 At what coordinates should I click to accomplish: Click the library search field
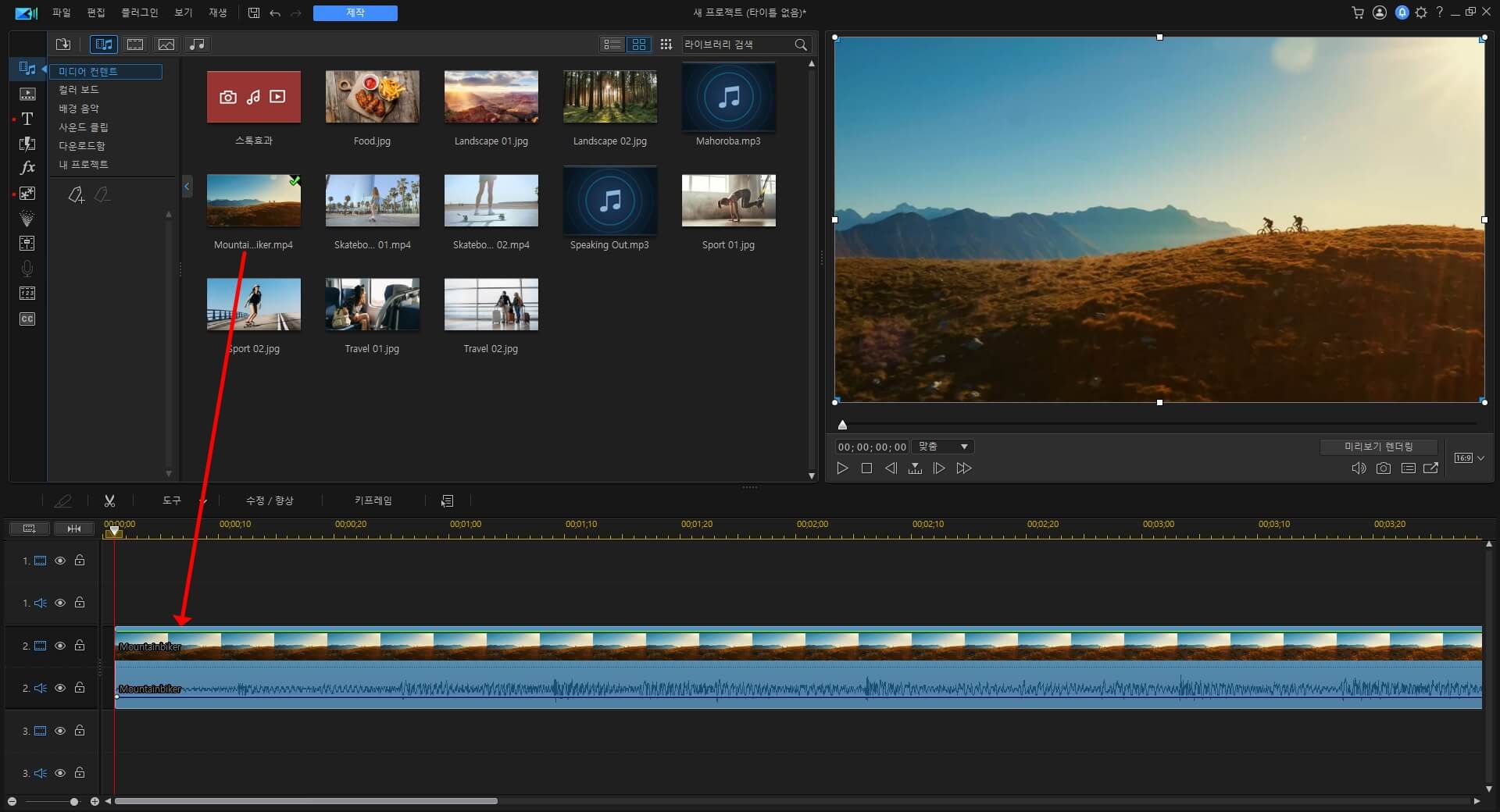tap(737, 45)
